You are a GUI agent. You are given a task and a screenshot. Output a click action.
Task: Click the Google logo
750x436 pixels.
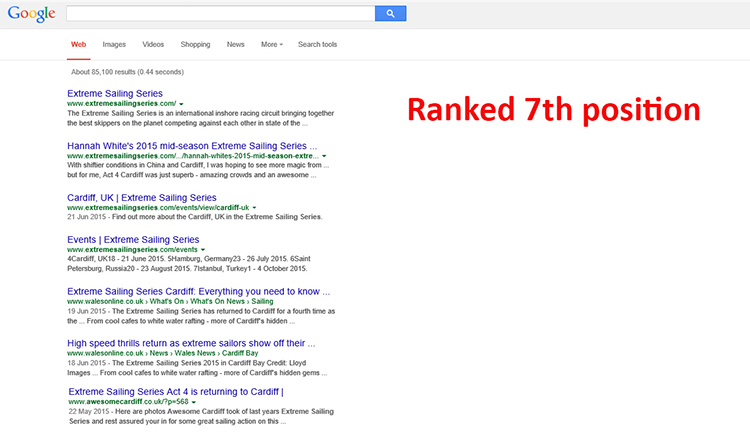(x=32, y=13)
